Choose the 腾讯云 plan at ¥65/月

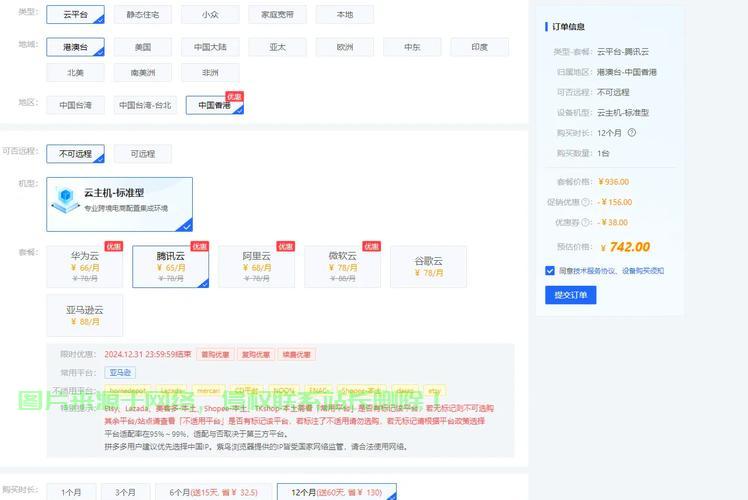(x=170, y=267)
